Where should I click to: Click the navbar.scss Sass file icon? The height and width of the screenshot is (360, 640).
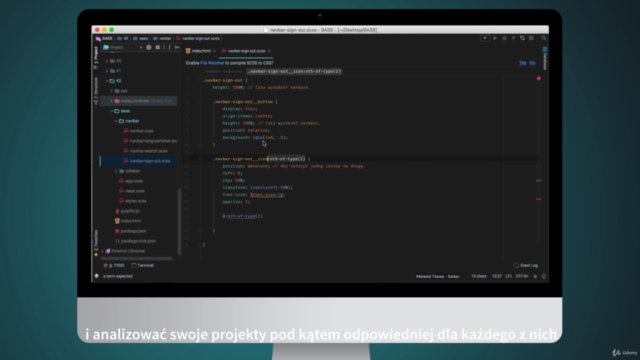126,131
